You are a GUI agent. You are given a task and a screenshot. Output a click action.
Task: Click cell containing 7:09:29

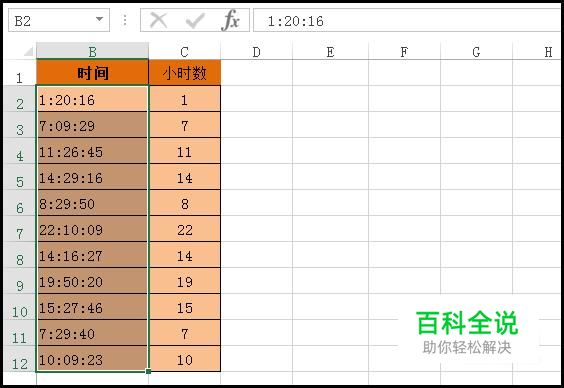click(x=92, y=125)
